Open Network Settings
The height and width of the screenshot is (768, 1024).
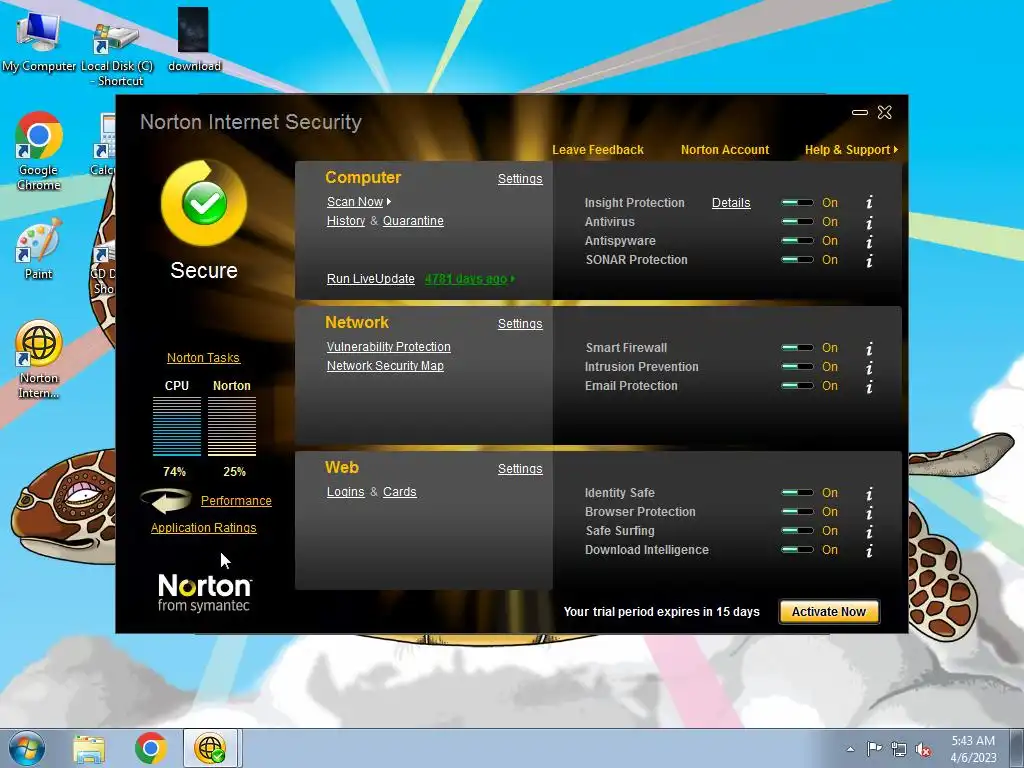[x=520, y=324]
